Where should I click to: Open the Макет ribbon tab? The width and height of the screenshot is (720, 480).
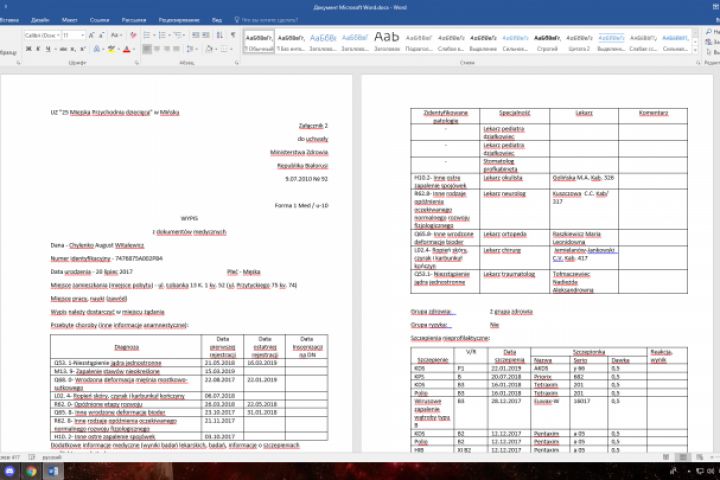[69, 20]
